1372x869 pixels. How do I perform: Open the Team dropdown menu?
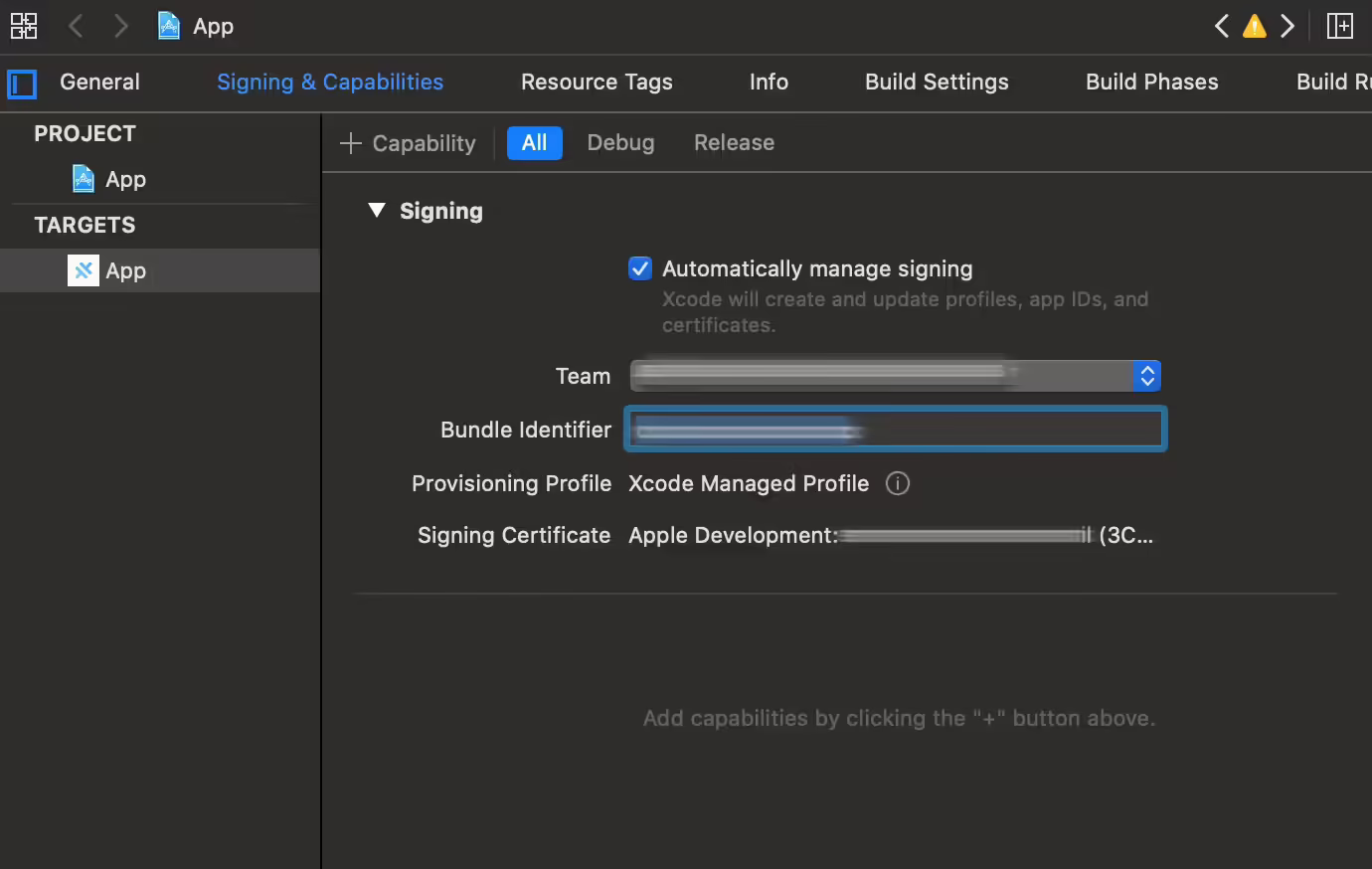tap(1146, 376)
